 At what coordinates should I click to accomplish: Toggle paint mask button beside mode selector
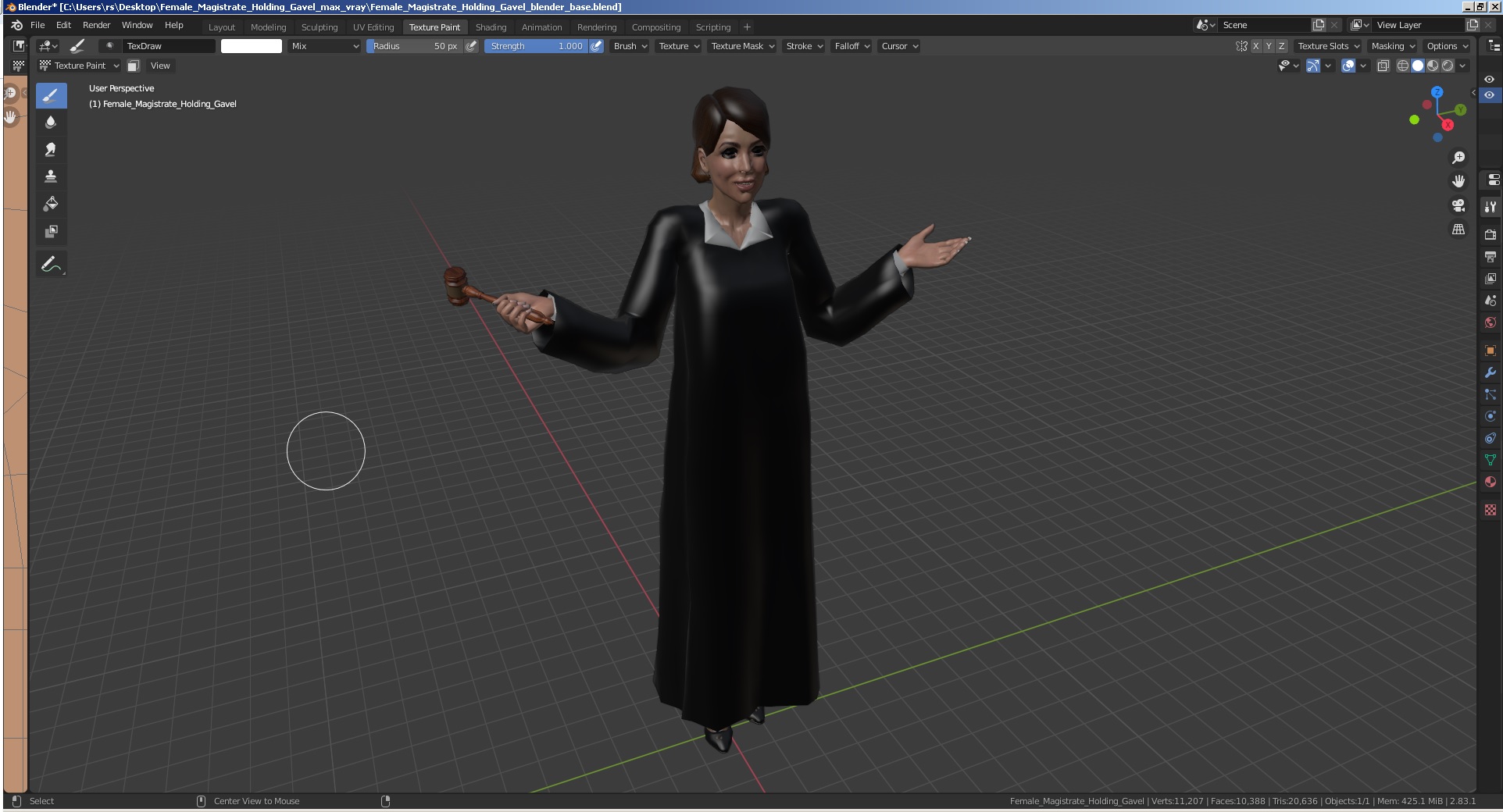(133, 66)
